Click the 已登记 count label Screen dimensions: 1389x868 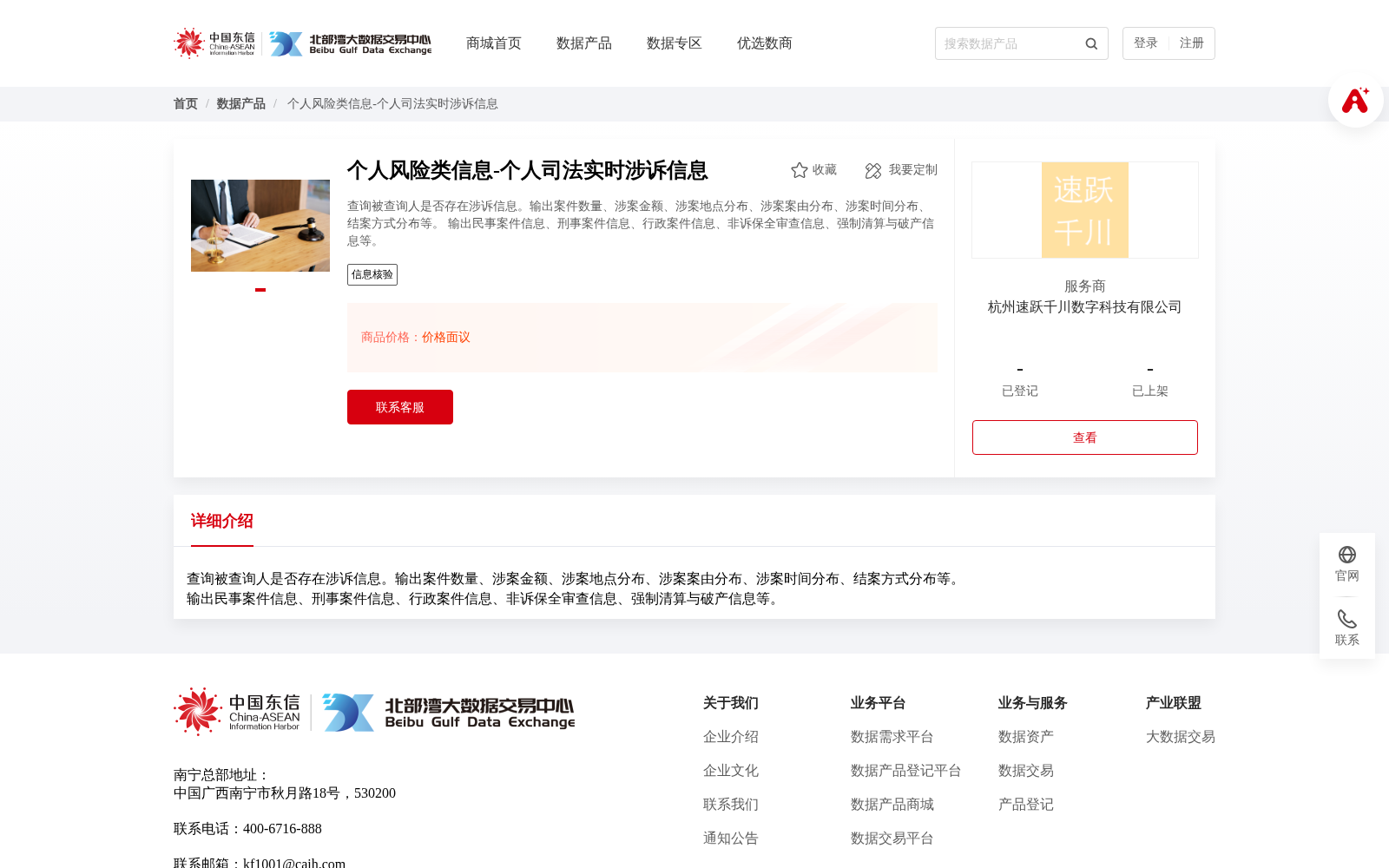[1020, 391]
